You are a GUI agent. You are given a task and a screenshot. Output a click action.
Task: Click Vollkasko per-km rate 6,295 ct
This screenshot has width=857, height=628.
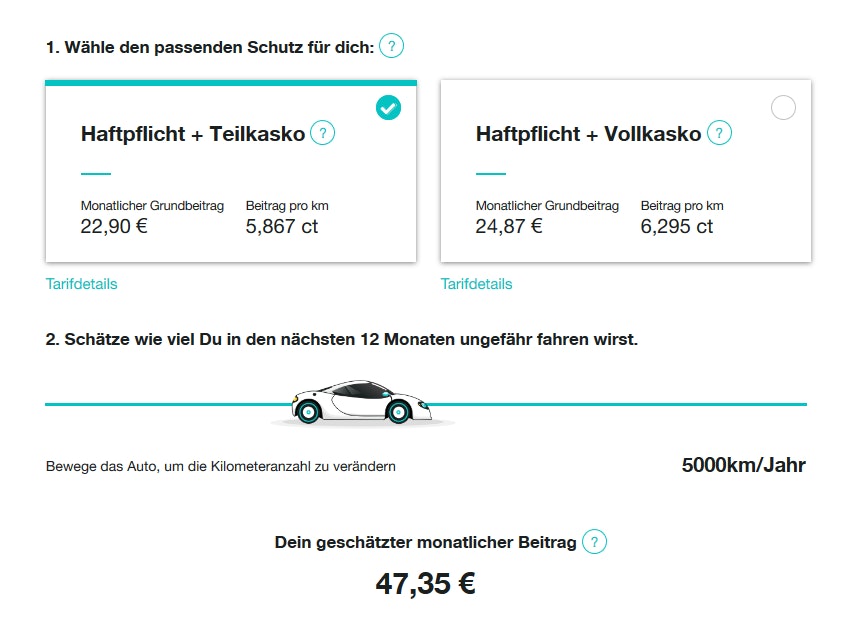[x=677, y=226]
